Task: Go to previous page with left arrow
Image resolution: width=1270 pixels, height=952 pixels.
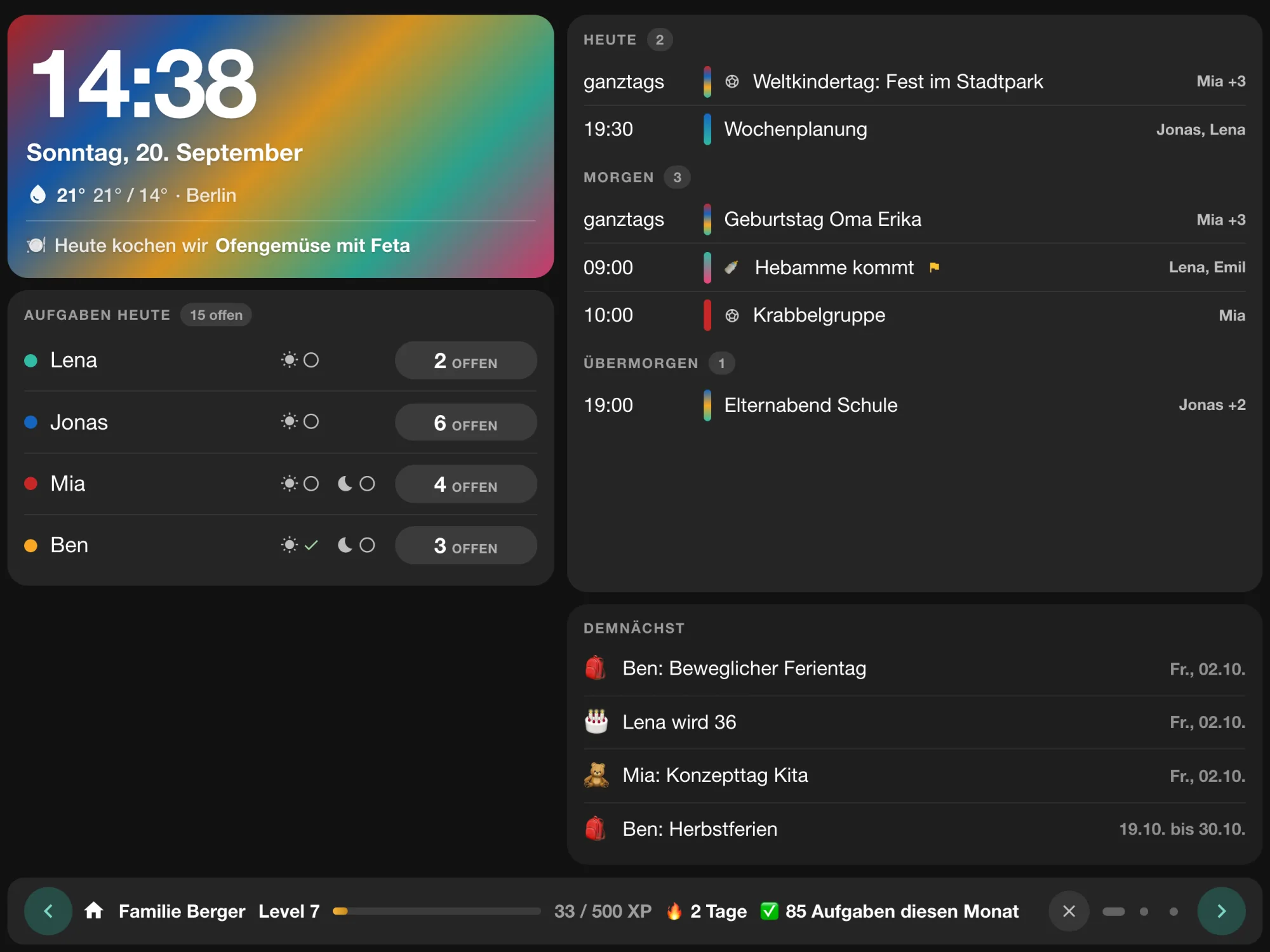Action: coord(48,911)
